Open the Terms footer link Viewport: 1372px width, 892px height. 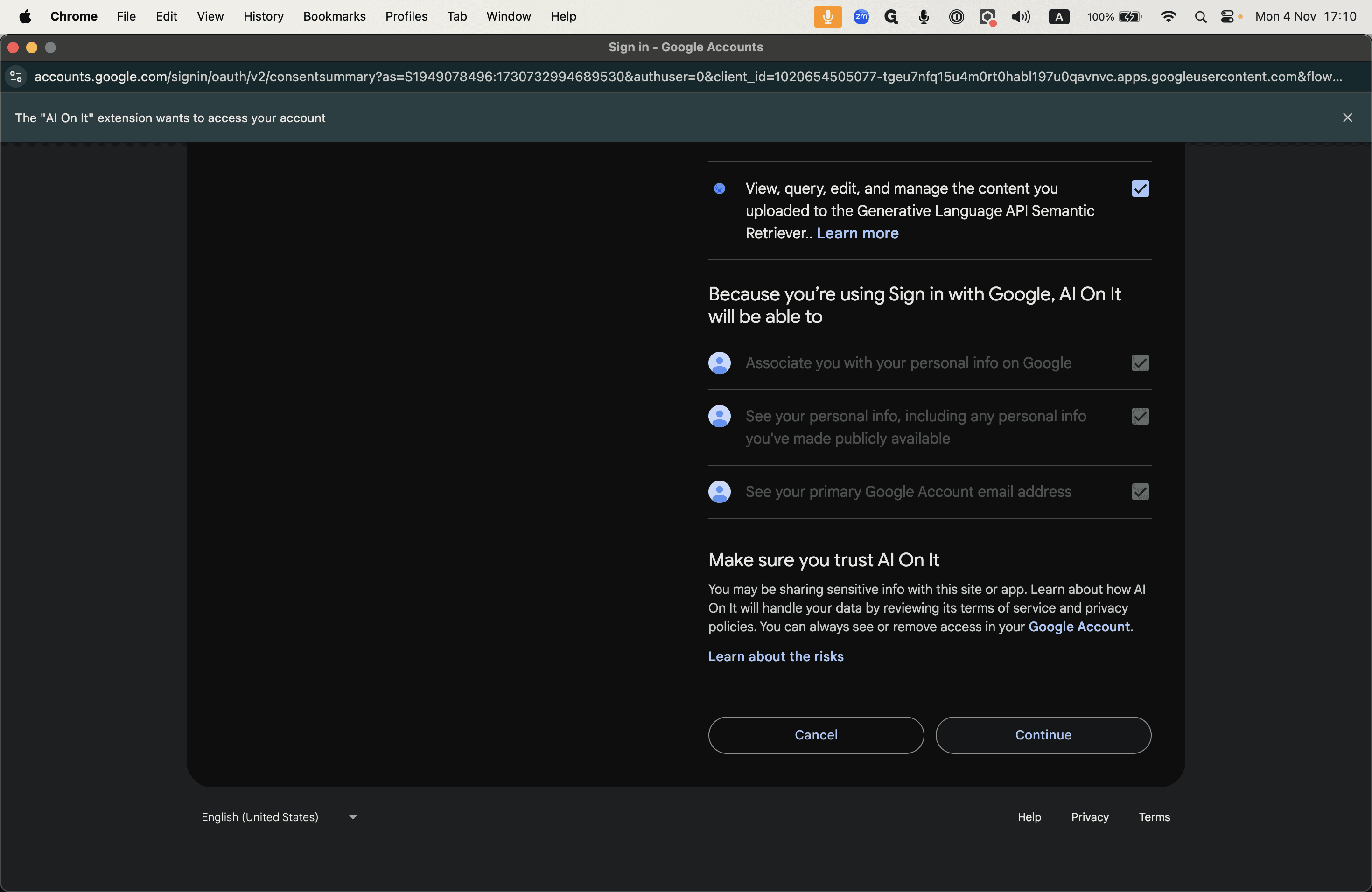(x=1154, y=817)
